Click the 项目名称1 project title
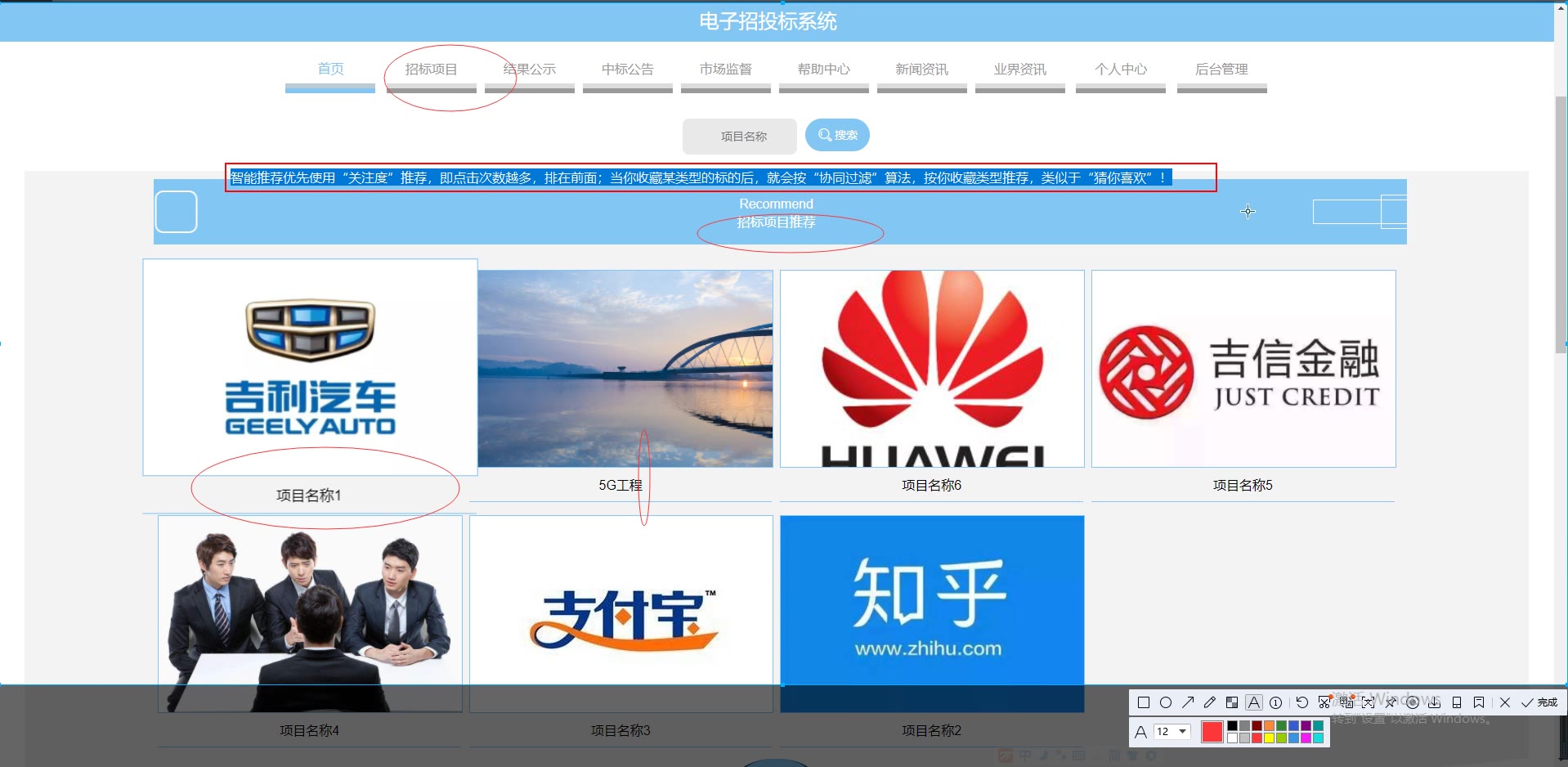 [x=309, y=496]
